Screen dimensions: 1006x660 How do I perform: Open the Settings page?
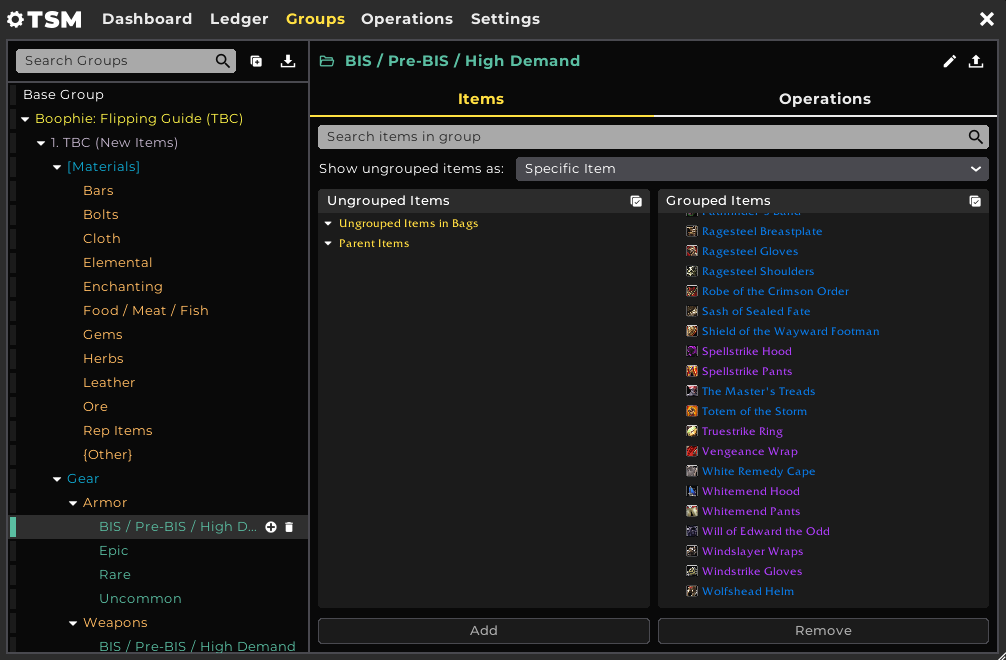tap(505, 19)
